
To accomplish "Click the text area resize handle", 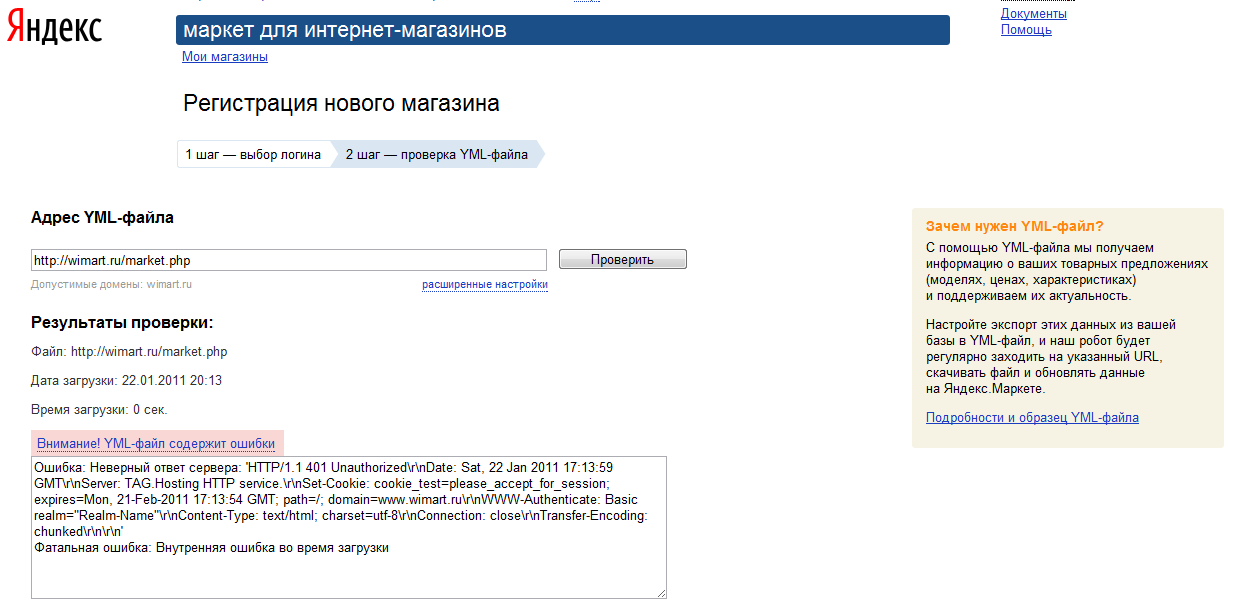I will pos(661,593).
